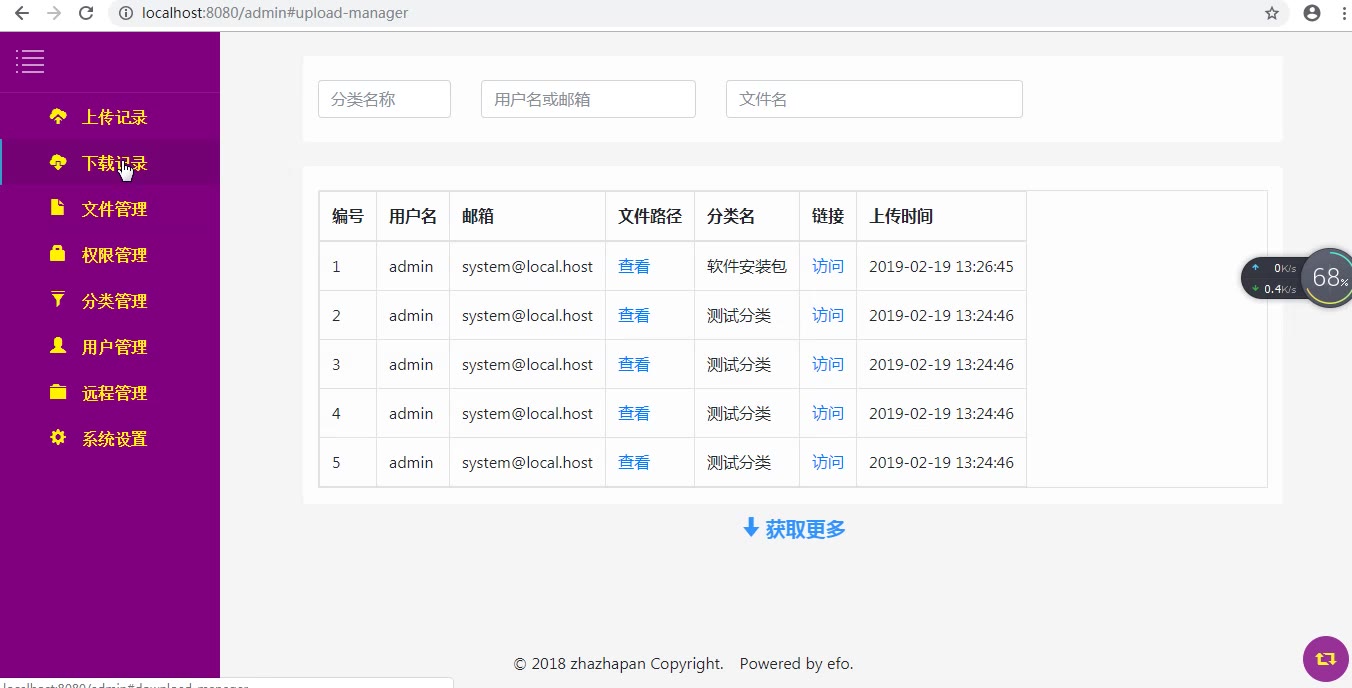Click the purple round switch button bottom-right
Screen dimensions: 1352x688
pyautogui.click(x=1326, y=659)
